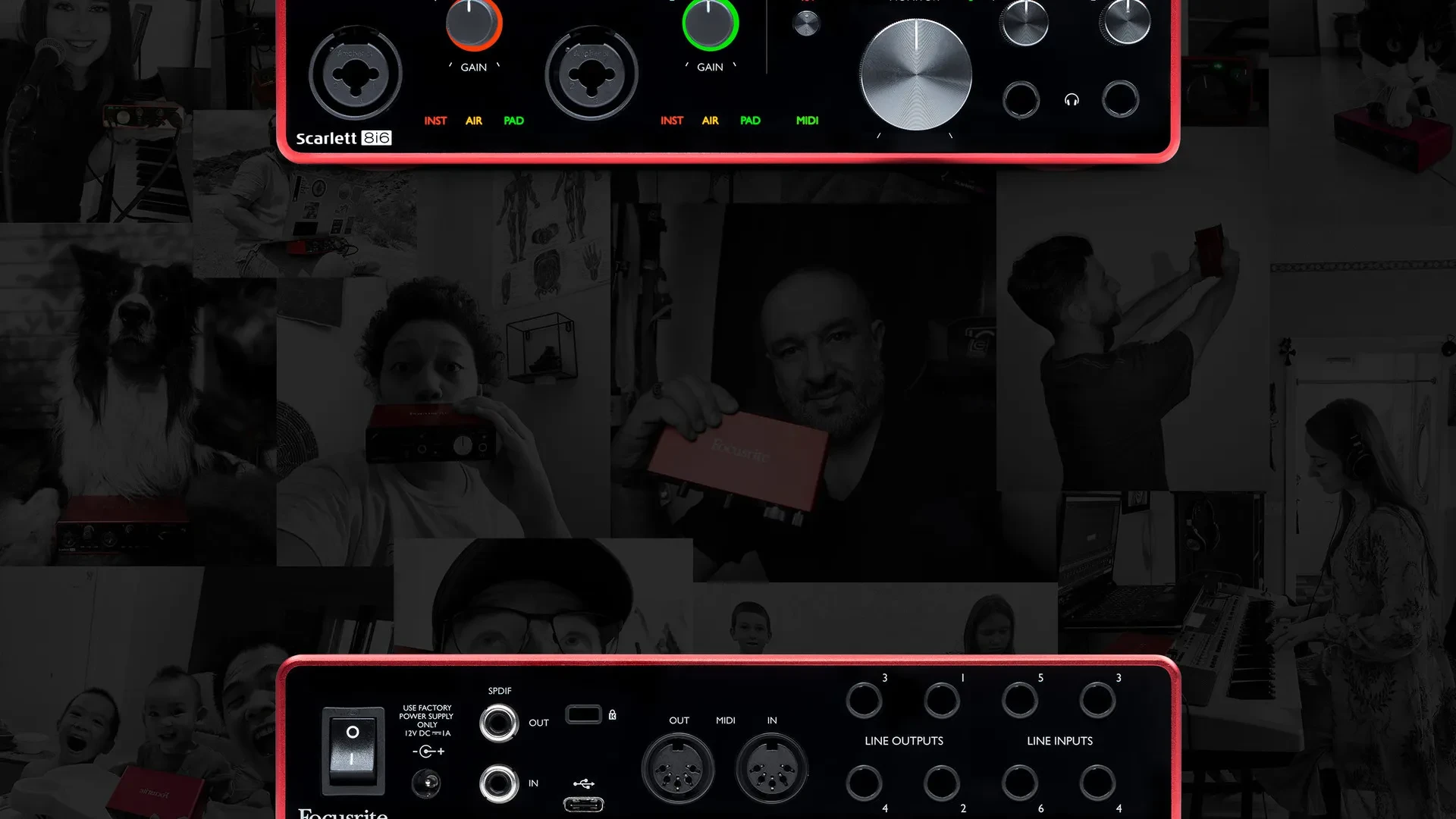Adjust the second headphone level knob

1125,21
